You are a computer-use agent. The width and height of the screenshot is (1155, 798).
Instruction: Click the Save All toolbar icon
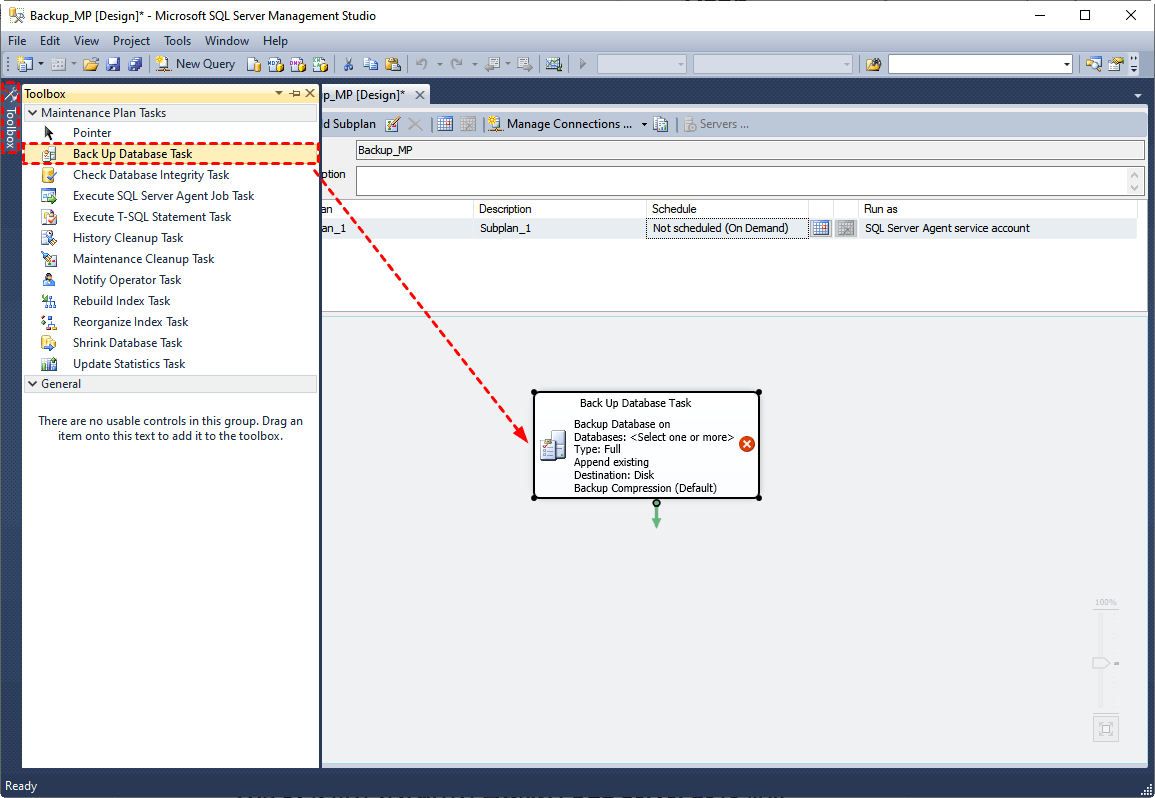(135, 63)
